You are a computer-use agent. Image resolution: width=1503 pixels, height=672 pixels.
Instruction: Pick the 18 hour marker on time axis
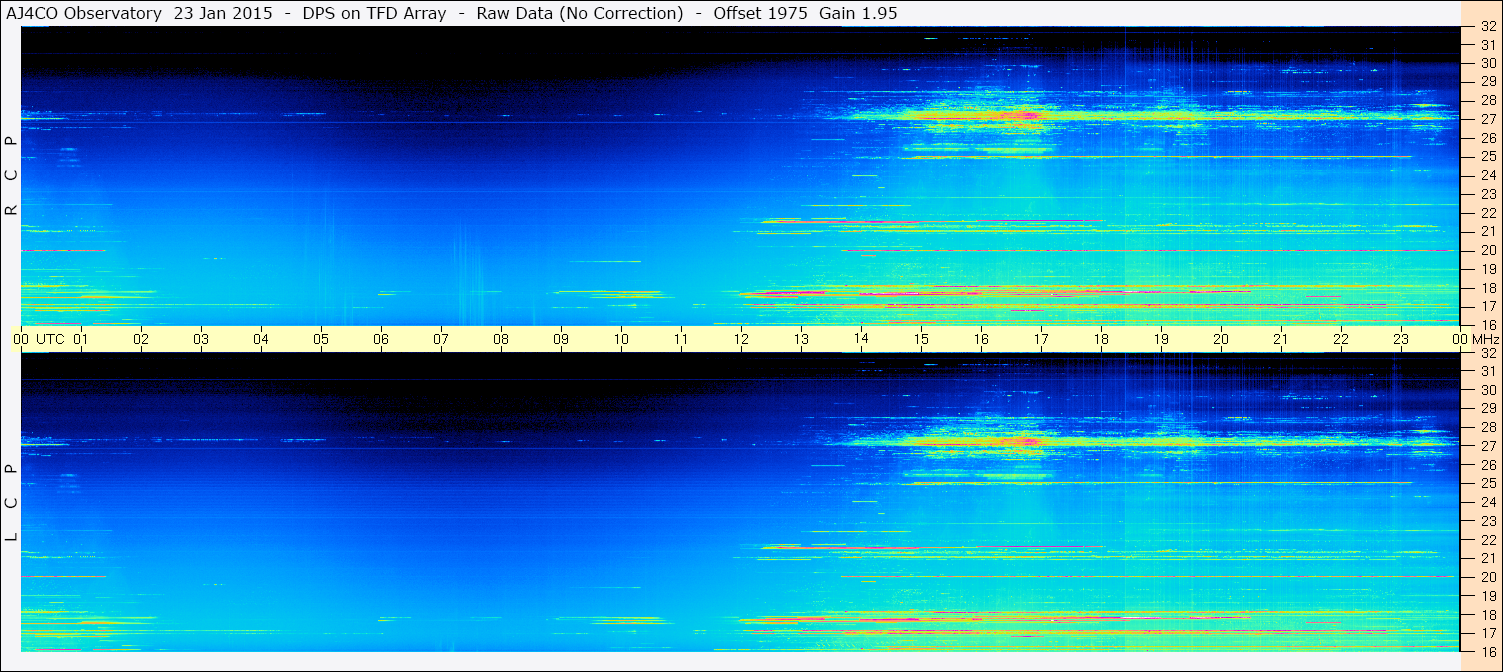[1101, 339]
